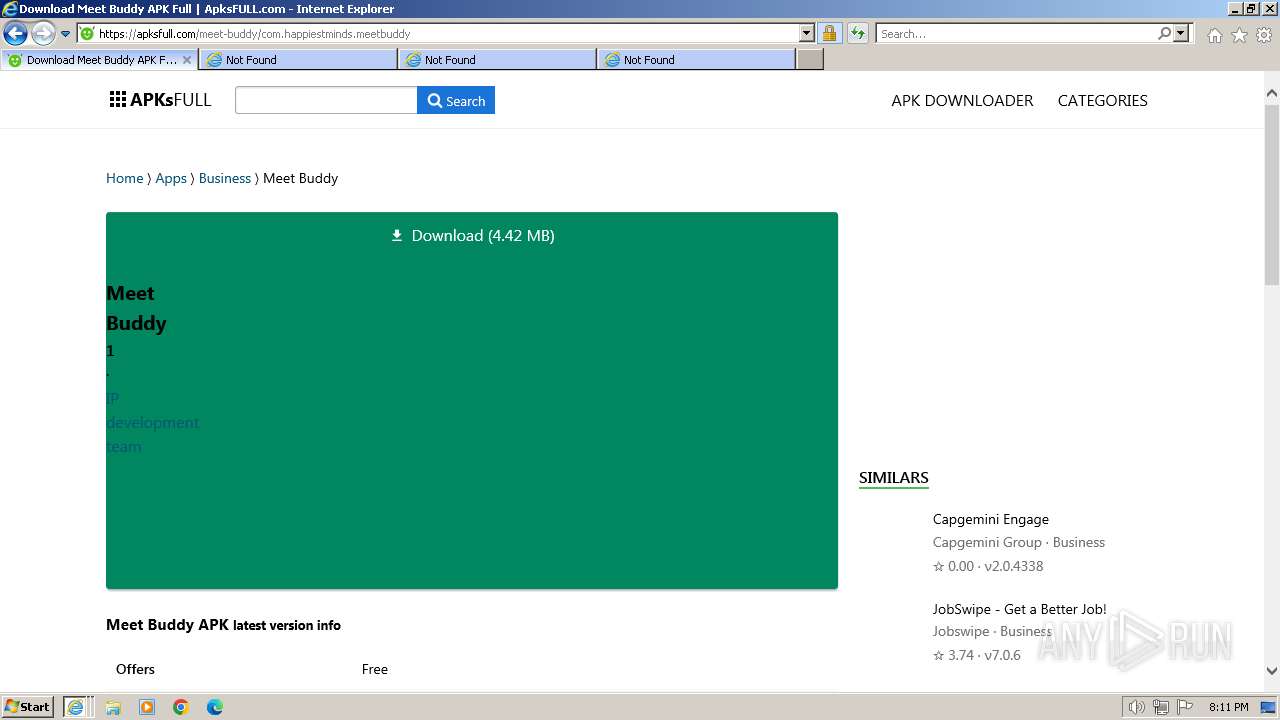The height and width of the screenshot is (720, 1280).
Task: Click the Meet Buddy APK latest version info heading
Action: tap(223, 625)
